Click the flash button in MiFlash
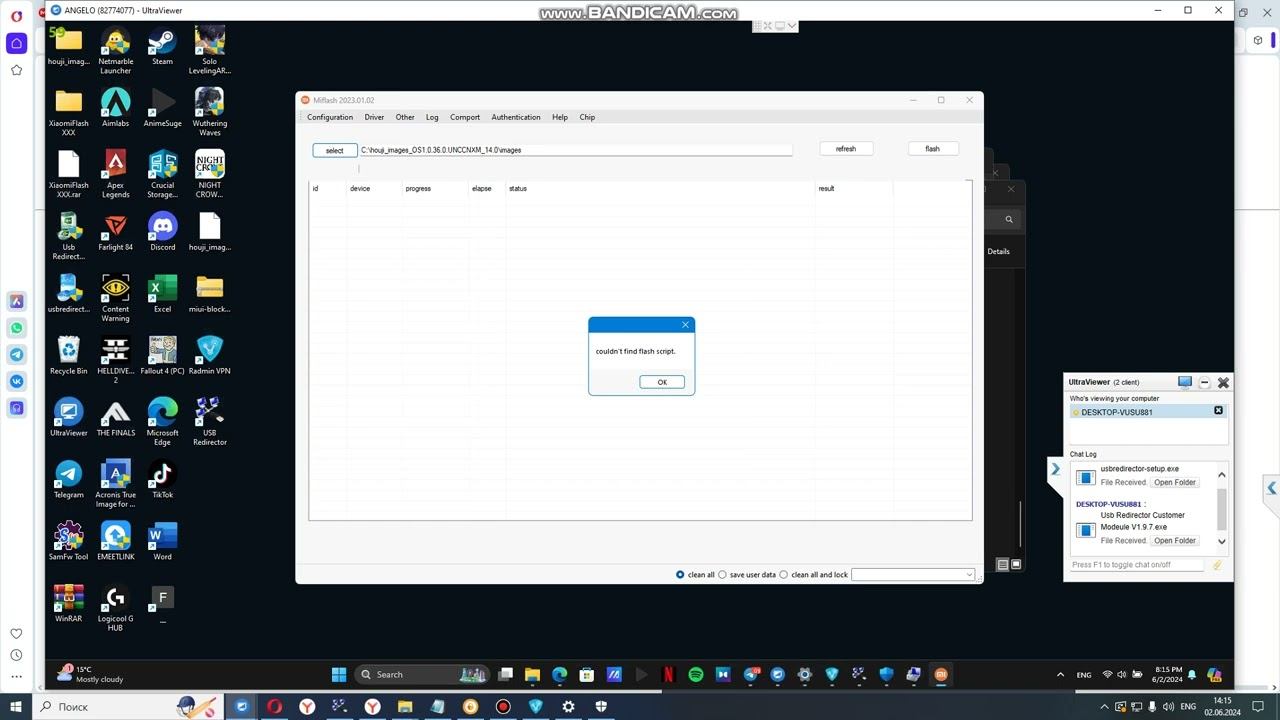 pos(933,148)
